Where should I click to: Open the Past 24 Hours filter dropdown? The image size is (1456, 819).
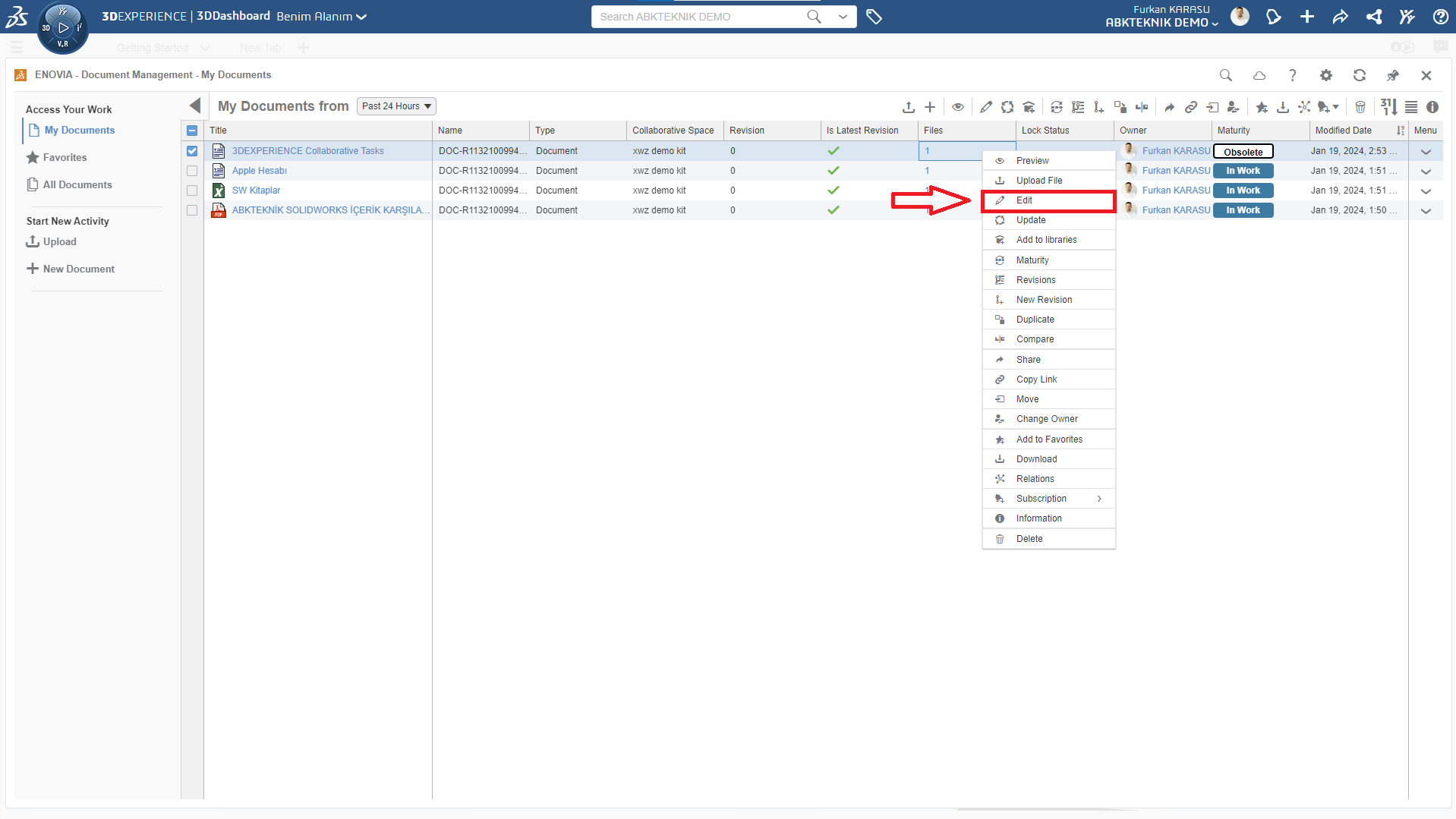click(x=396, y=106)
